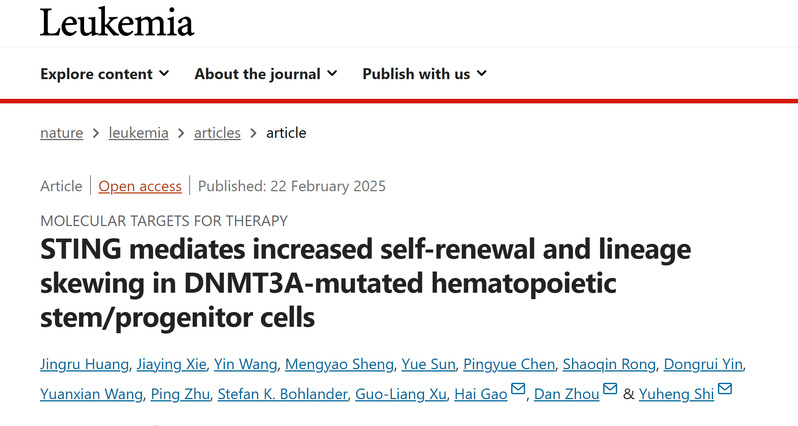The image size is (798, 426).
Task: Go to nature breadcrumb link
Action: pos(62,133)
